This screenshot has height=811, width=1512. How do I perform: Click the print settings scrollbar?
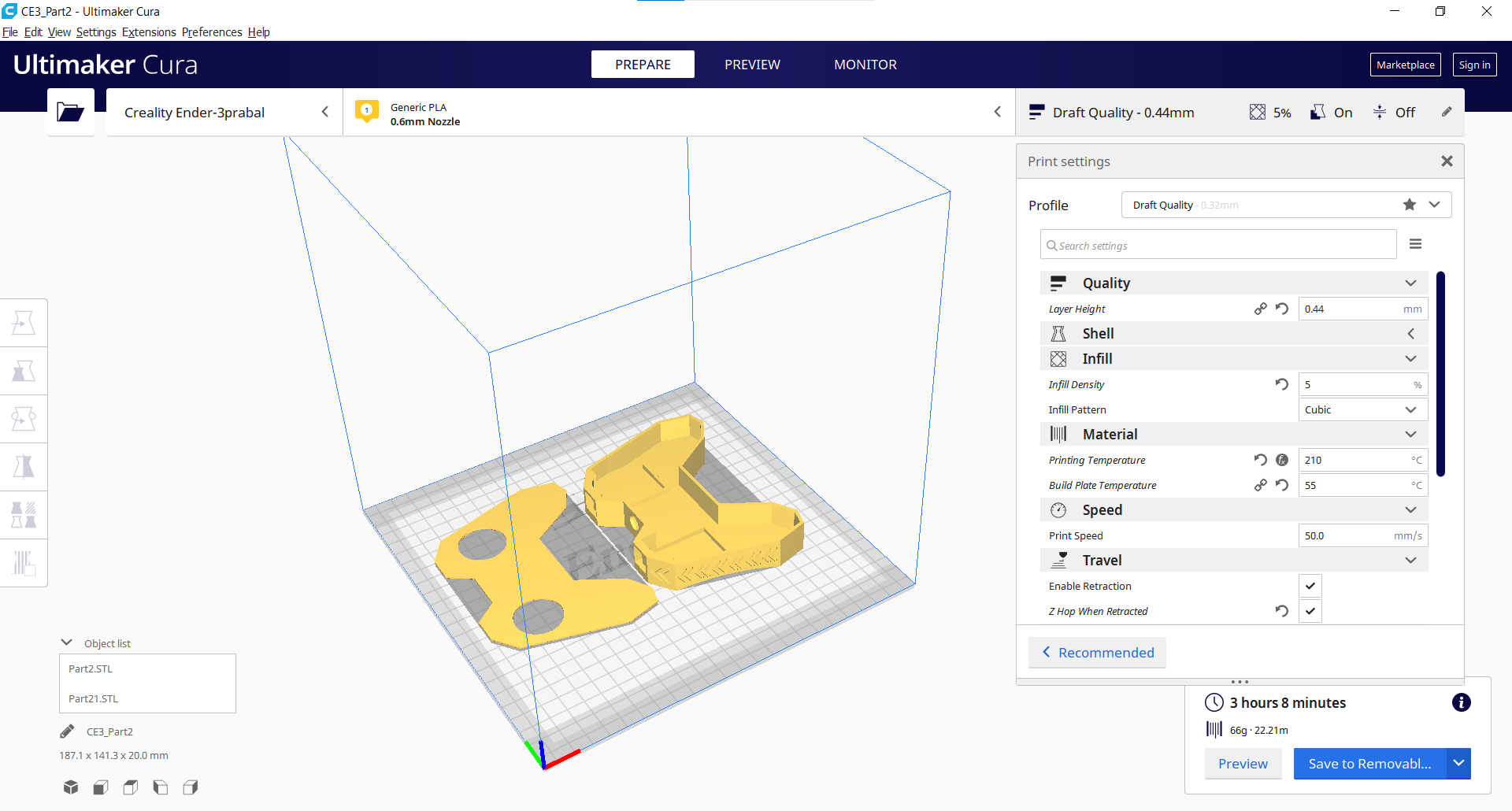point(1440,374)
